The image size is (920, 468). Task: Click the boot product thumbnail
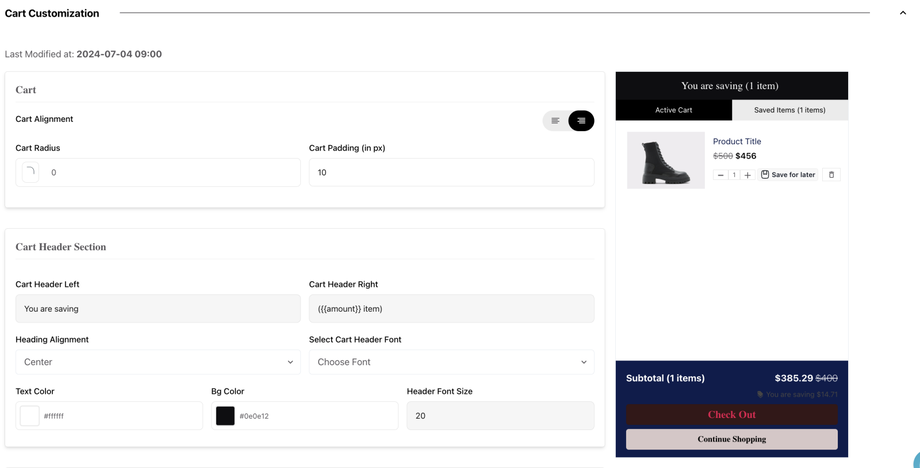[665, 160]
